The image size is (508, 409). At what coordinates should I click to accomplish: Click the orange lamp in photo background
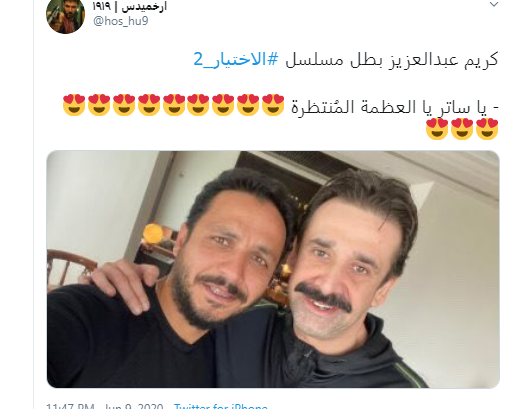coord(153,233)
